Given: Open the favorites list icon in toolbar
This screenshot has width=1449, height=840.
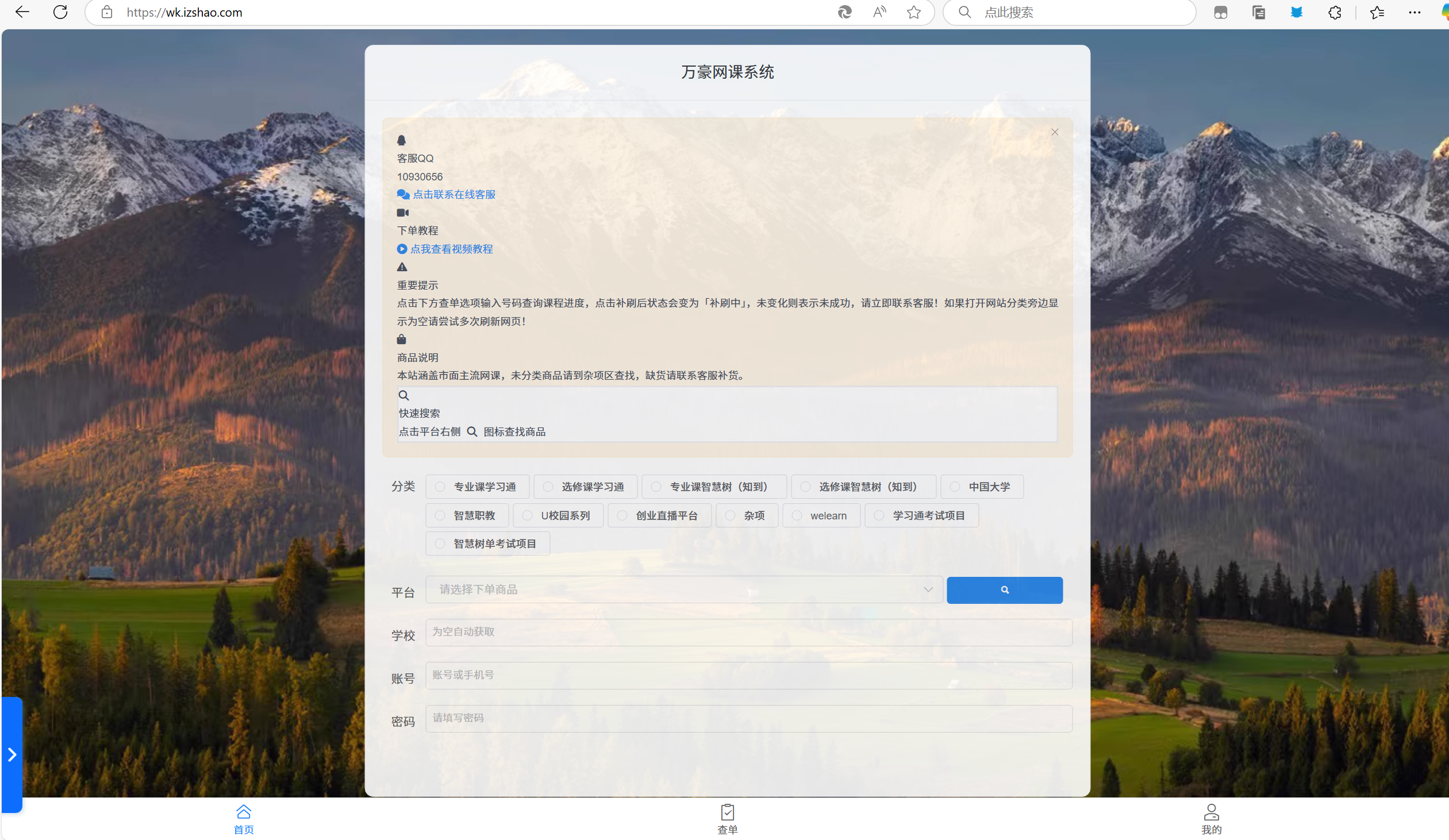Looking at the screenshot, I should tap(1377, 12).
